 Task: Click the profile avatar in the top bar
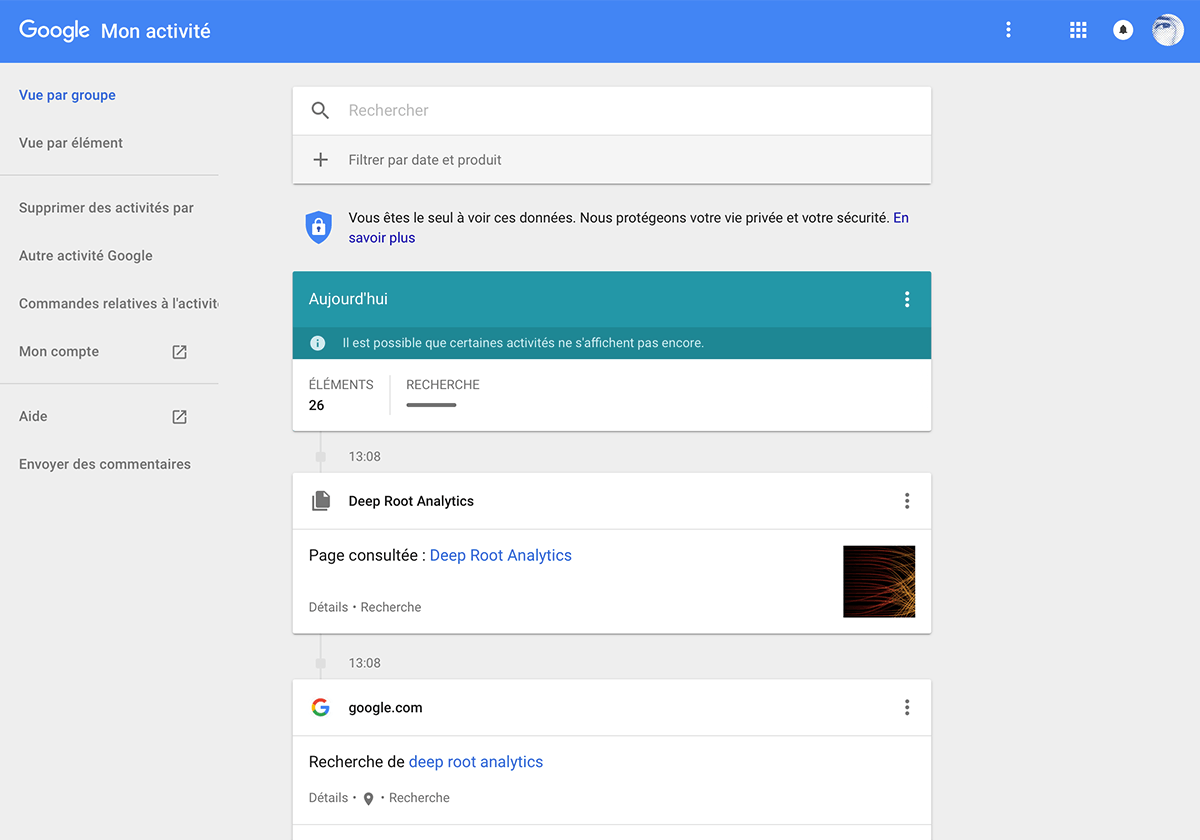coord(1168,30)
